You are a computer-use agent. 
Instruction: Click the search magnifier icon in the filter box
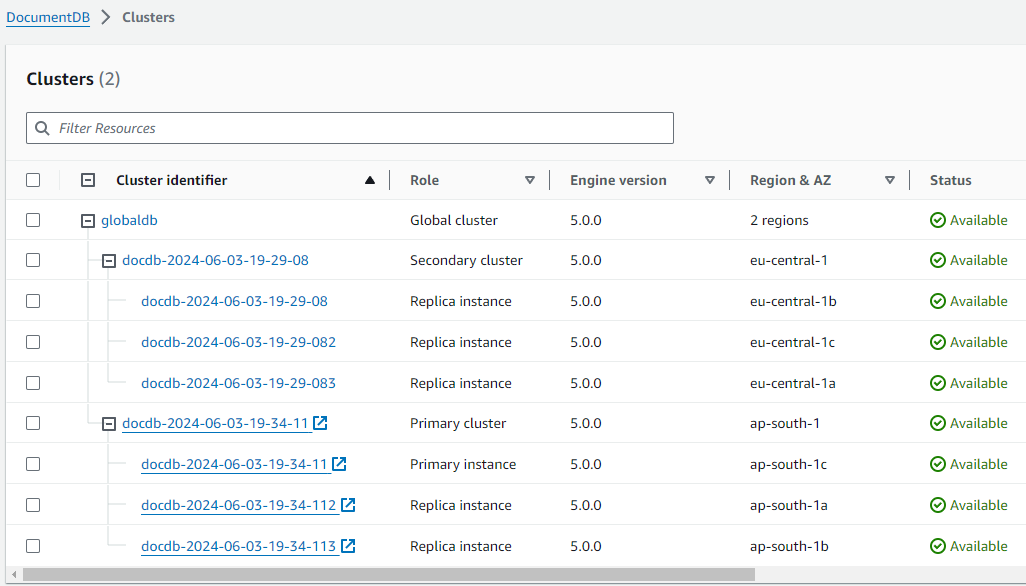point(42,128)
